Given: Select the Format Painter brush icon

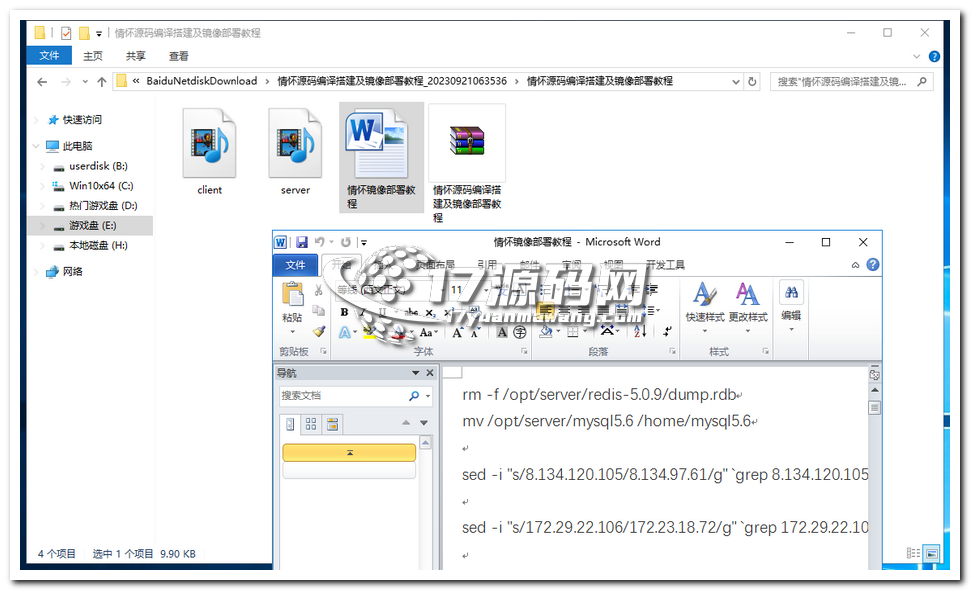Looking at the screenshot, I should coord(319,330).
